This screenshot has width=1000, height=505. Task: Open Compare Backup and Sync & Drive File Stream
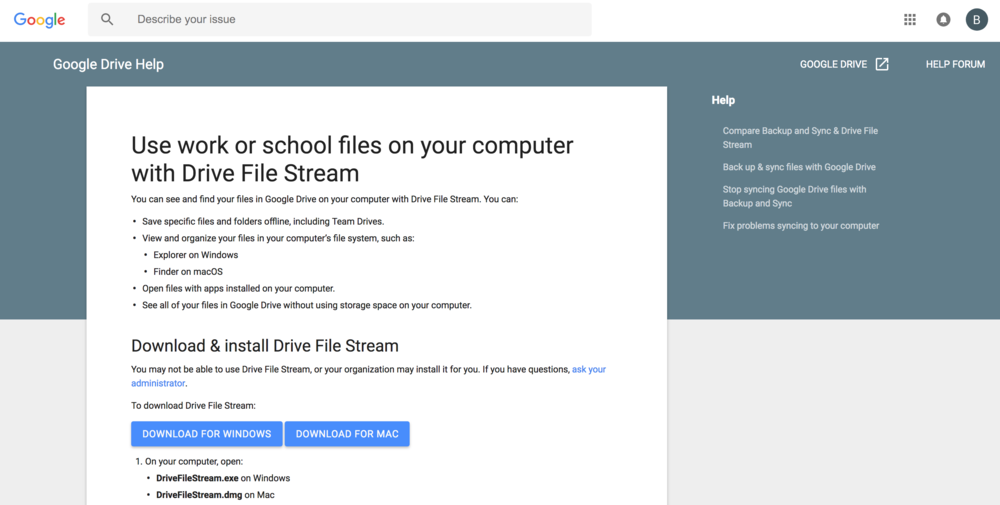[x=800, y=138]
